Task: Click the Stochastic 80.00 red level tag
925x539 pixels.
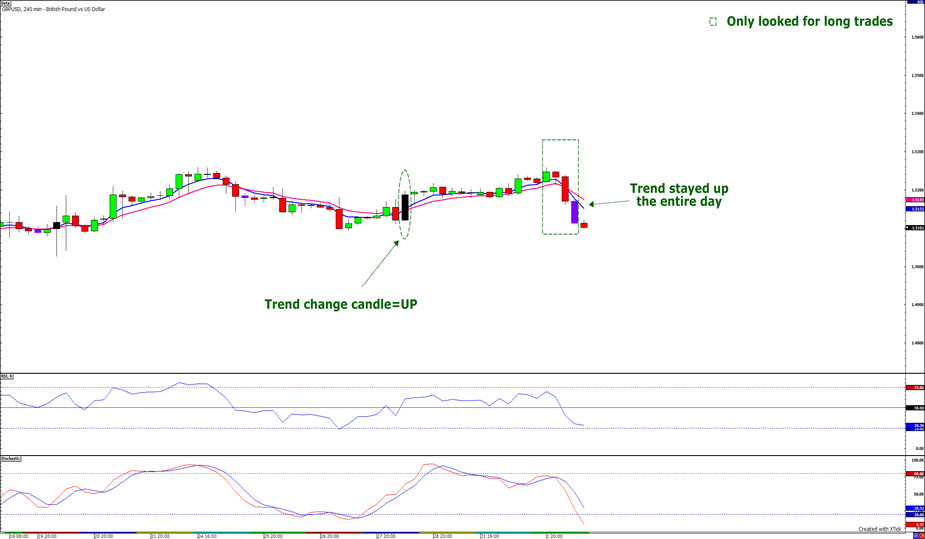Action: coord(915,474)
